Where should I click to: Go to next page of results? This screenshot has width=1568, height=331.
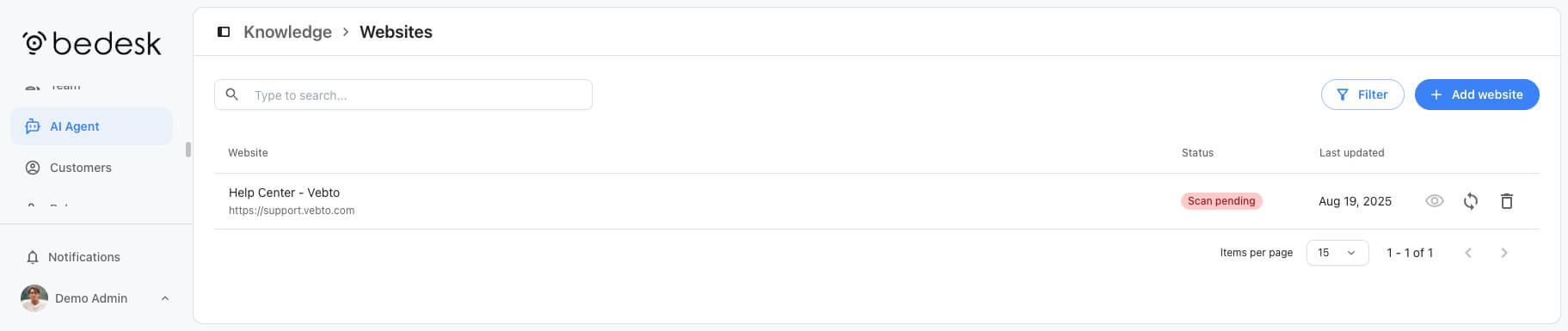(1504, 253)
